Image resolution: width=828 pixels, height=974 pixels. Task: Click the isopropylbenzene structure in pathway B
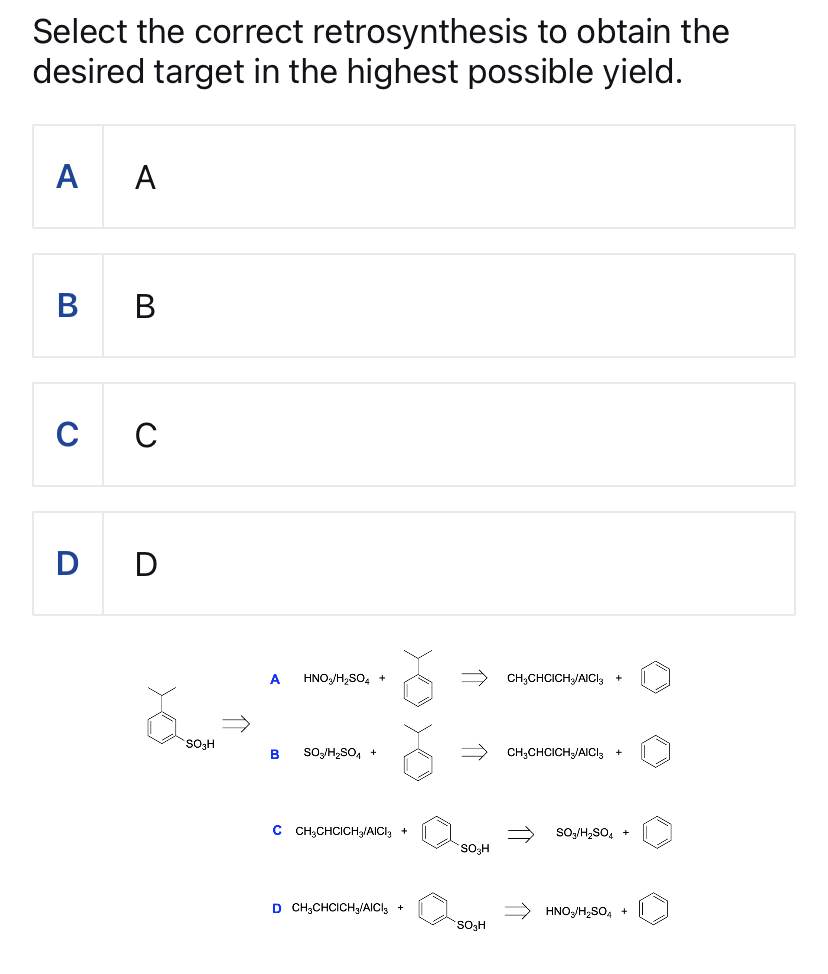(417, 760)
